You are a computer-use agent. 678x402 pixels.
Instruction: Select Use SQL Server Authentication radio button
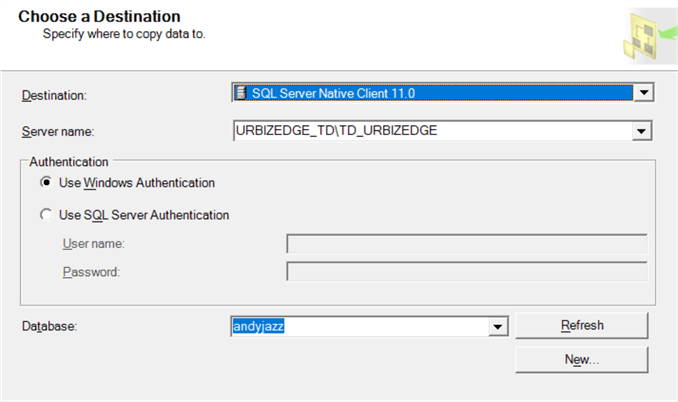coord(46,214)
